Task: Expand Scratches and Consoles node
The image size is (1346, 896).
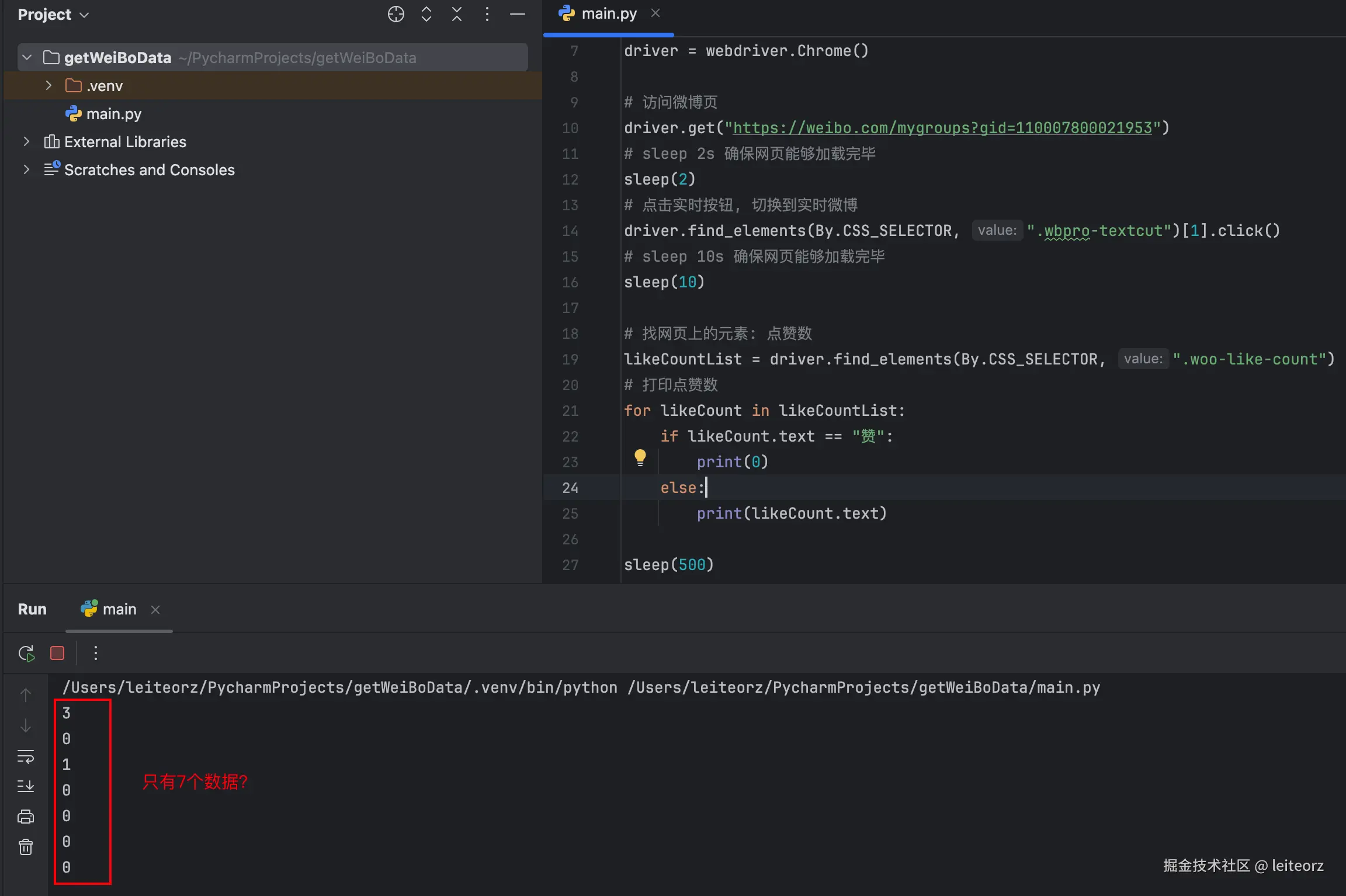Action: pyautogui.click(x=26, y=170)
